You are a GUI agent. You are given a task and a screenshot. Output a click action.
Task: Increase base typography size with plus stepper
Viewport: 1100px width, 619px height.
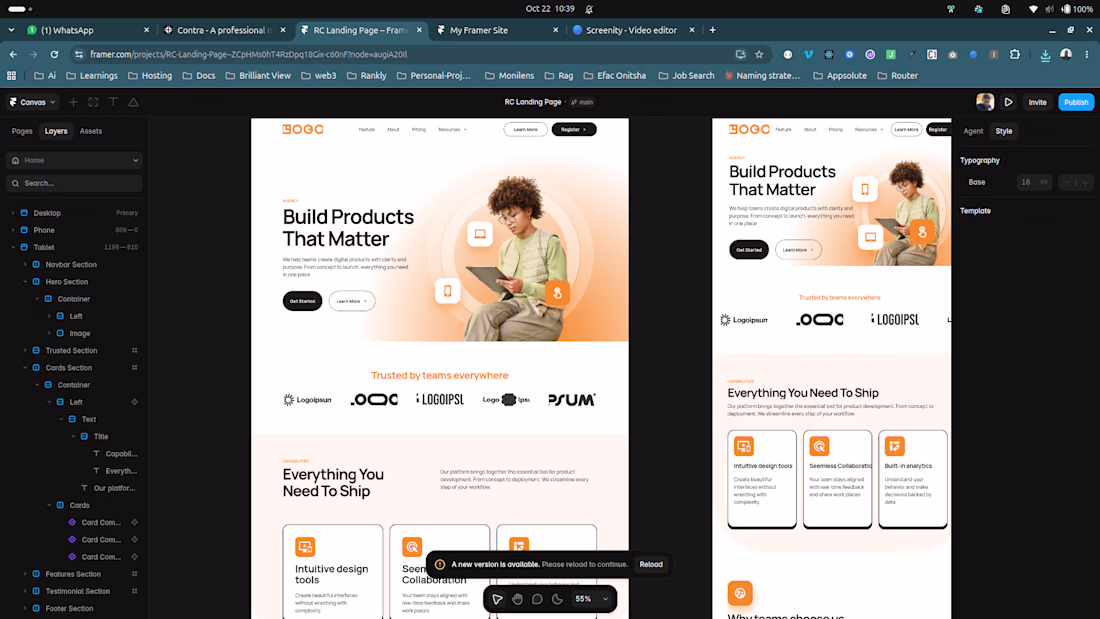coord(1085,182)
